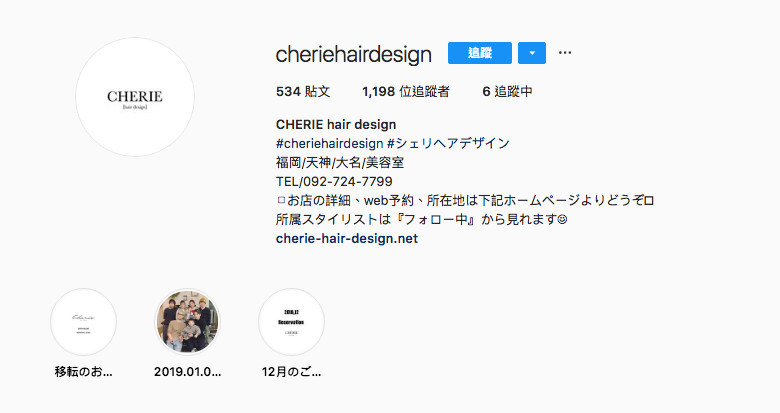The height and width of the screenshot is (413, 780).
Task: Select the 2019.01.0... highlight label
Action: click(188, 372)
